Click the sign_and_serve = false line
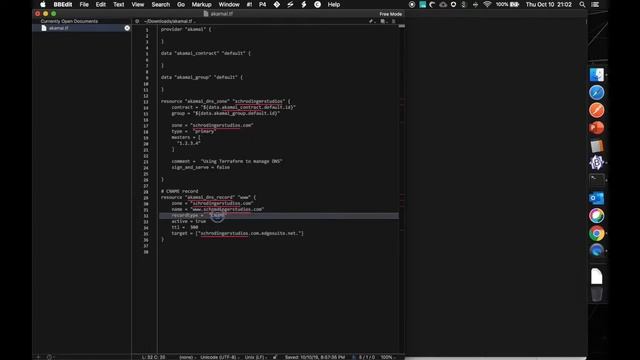The height and width of the screenshot is (360, 640). pyautogui.click(x=200, y=167)
